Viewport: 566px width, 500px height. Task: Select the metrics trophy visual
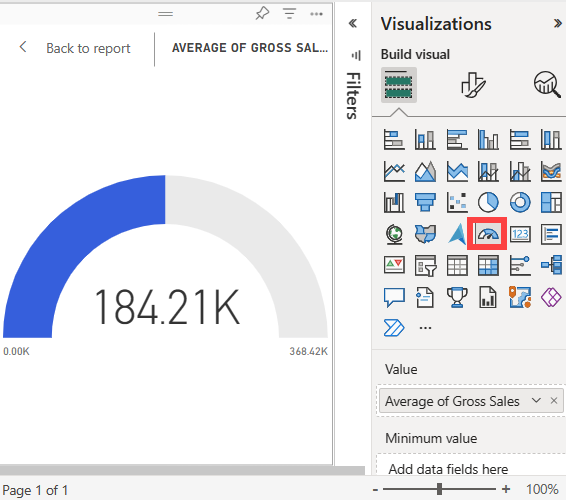point(457,297)
